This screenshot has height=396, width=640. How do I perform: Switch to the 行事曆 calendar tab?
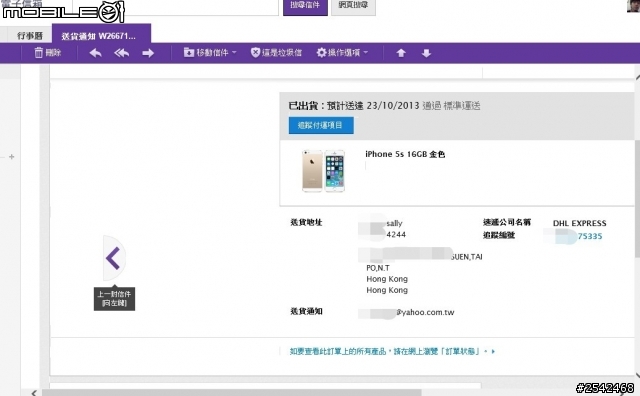[30, 36]
